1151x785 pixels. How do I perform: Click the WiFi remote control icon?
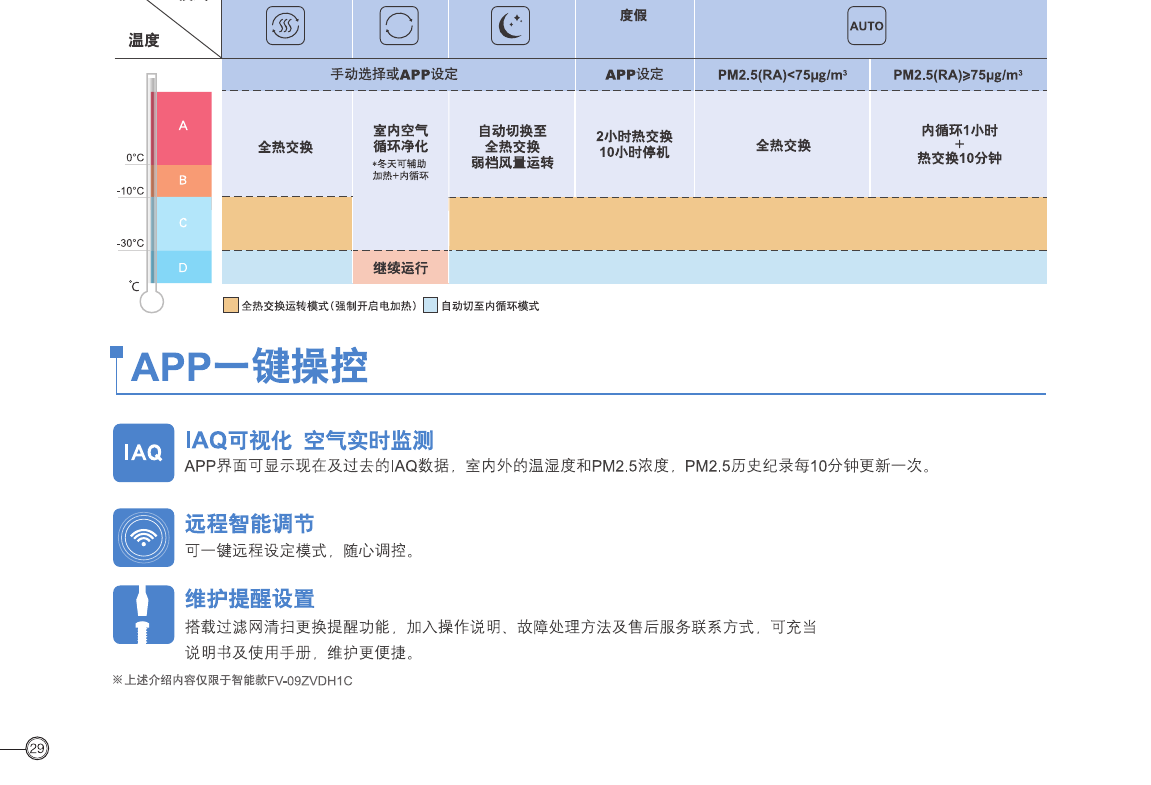click(x=143, y=537)
